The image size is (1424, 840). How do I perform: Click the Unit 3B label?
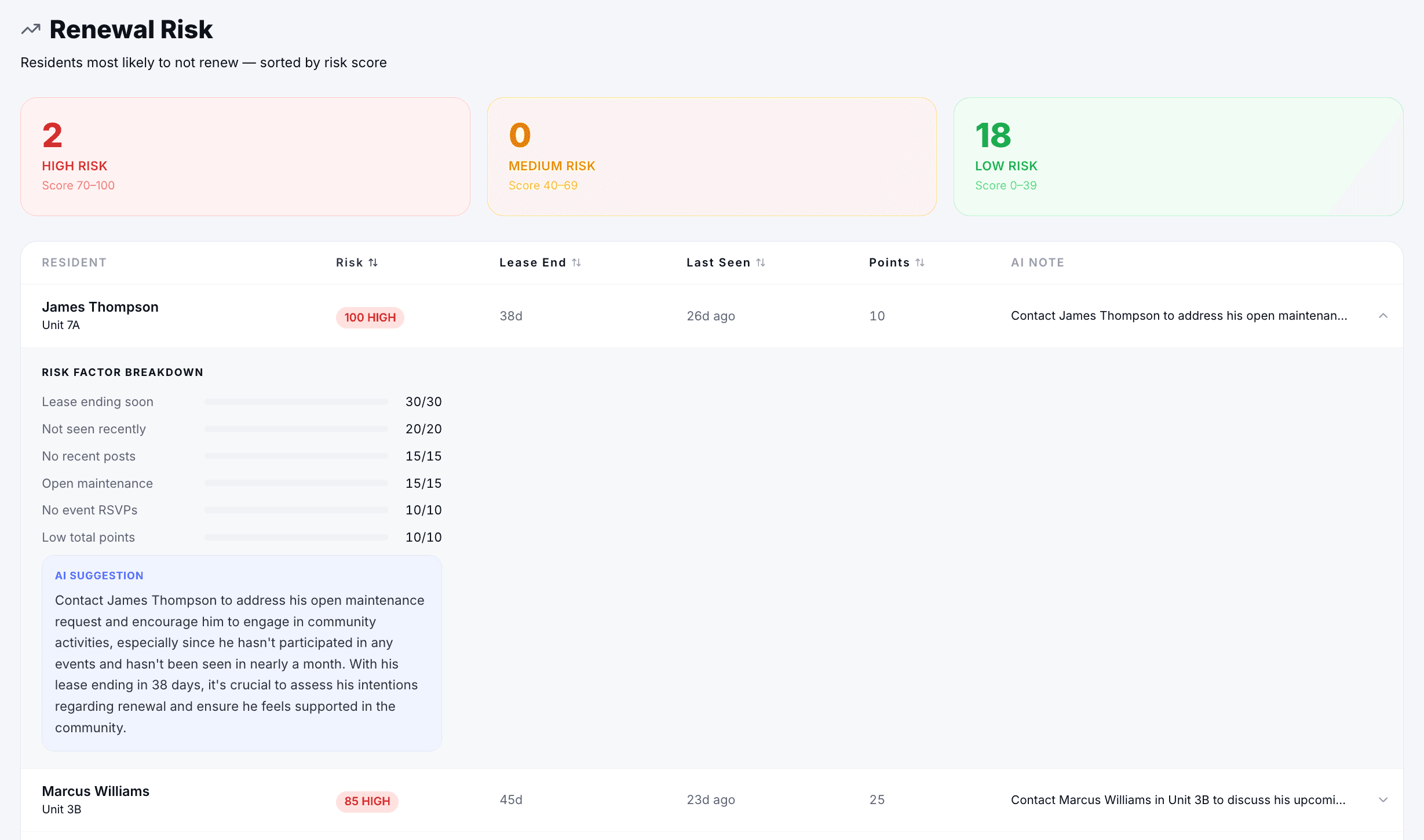point(61,809)
